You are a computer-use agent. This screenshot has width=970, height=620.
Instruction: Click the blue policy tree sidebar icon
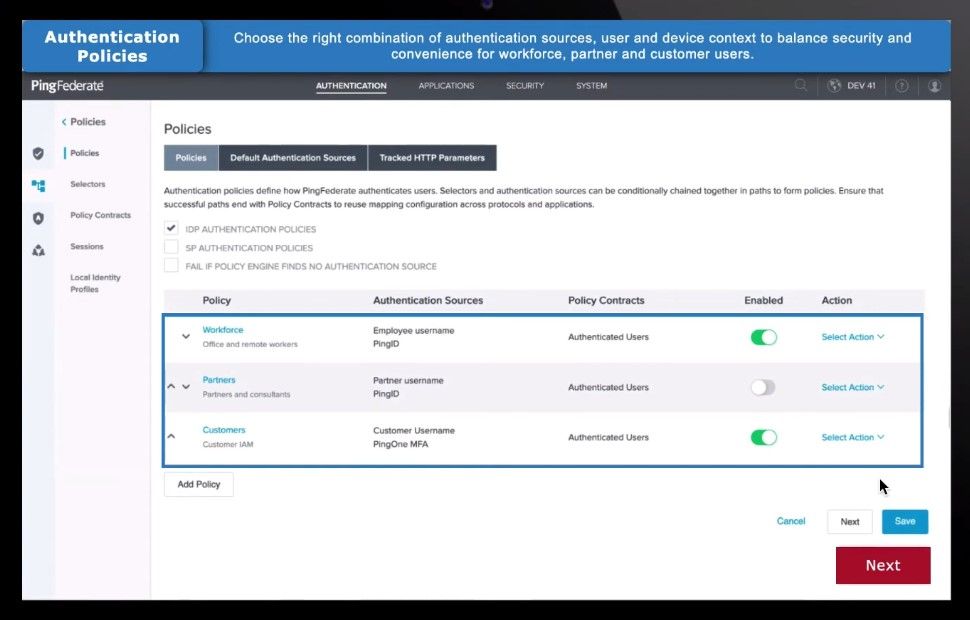[38, 185]
